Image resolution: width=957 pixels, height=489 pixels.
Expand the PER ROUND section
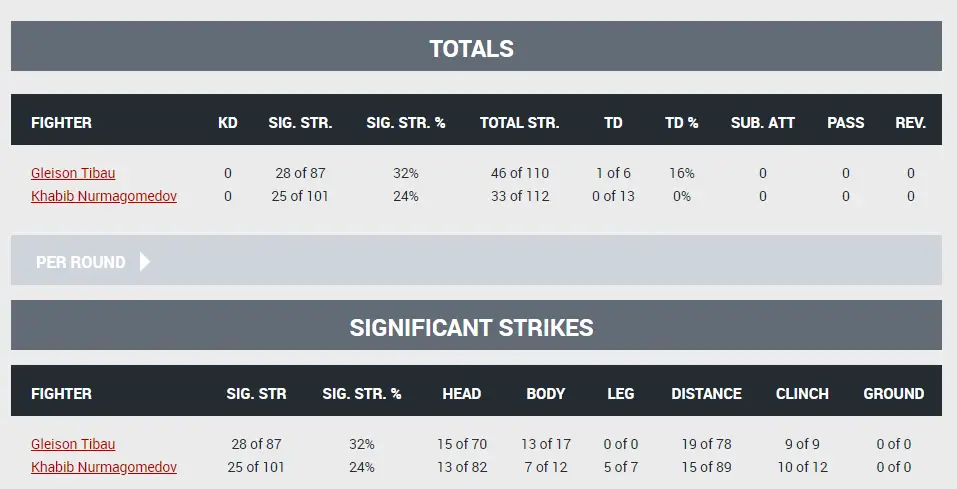pos(81,262)
